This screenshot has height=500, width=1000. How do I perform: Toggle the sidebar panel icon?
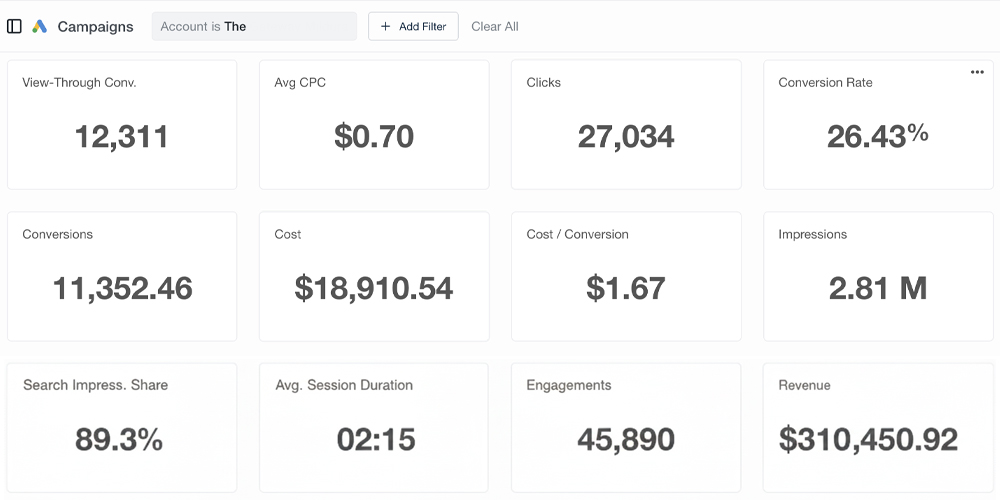click(x=14, y=27)
